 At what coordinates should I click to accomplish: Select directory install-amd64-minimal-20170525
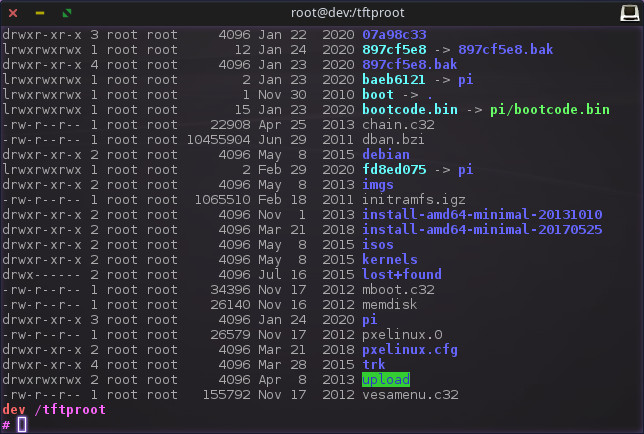tap(482, 230)
